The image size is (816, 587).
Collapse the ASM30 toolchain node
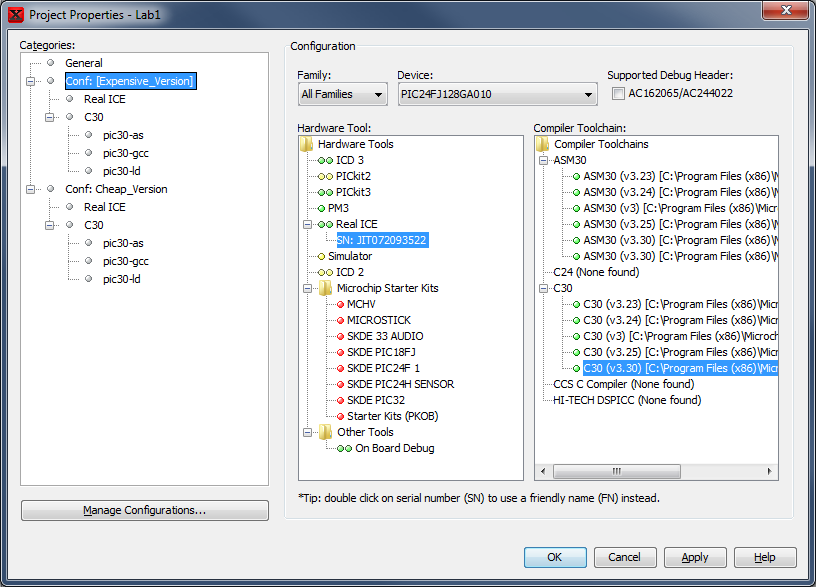coord(543,160)
